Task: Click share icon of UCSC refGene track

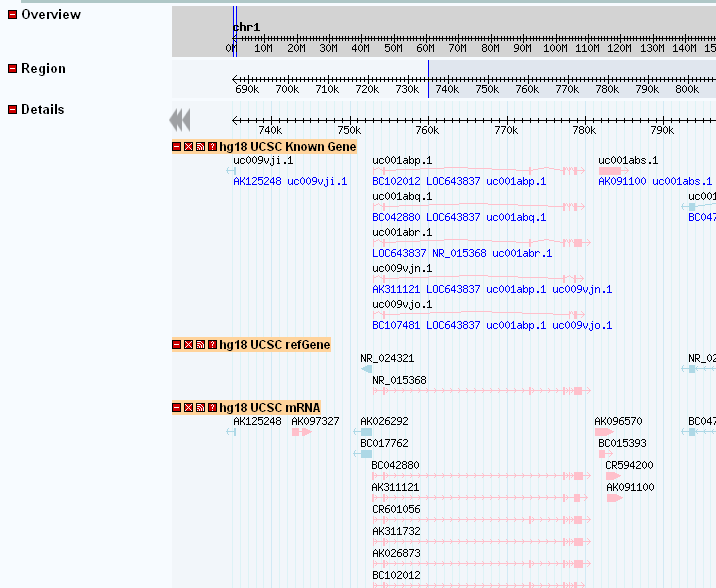Action: click(200, 345)
